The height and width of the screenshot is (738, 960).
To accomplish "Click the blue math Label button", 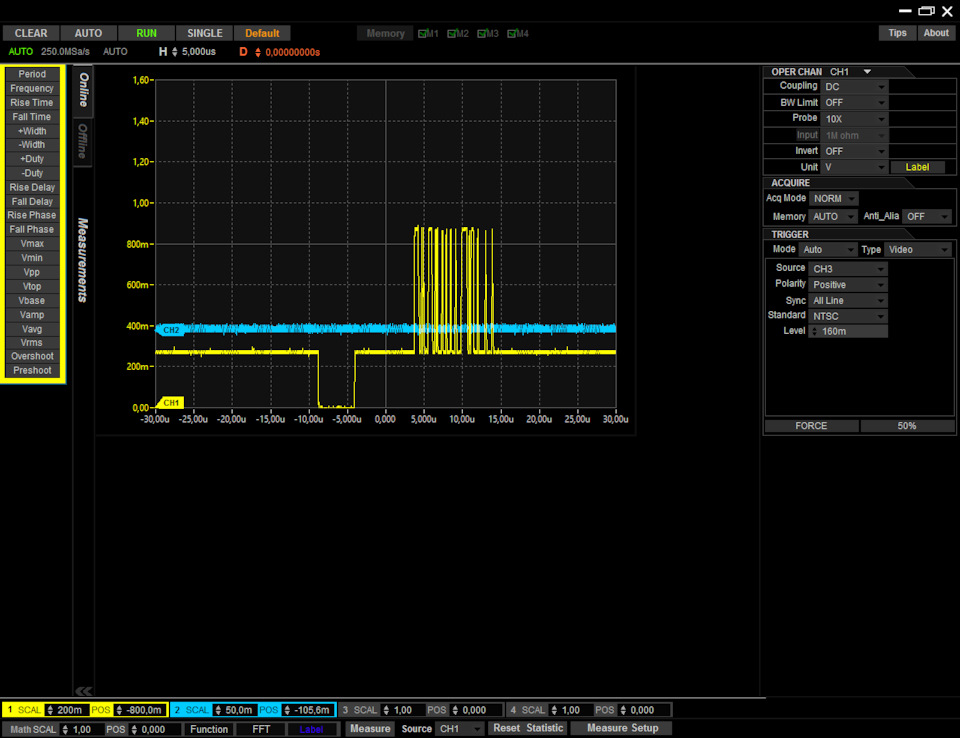I will point(312,729).
